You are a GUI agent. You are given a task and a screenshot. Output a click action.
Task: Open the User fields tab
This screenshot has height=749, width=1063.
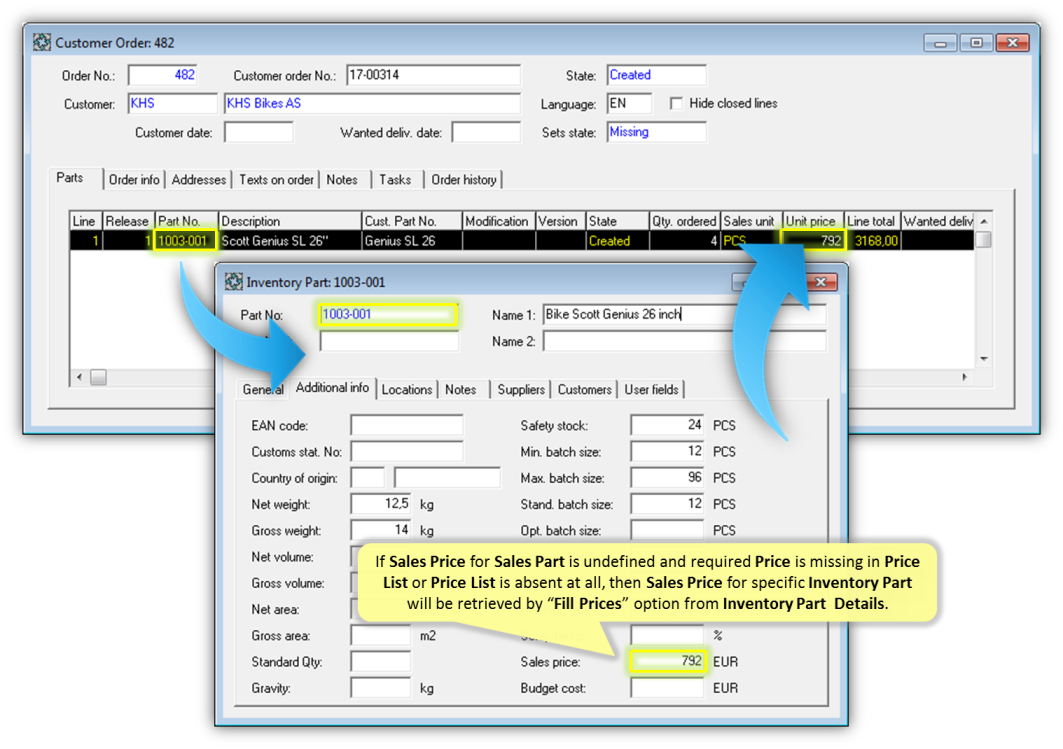point(651,390)
